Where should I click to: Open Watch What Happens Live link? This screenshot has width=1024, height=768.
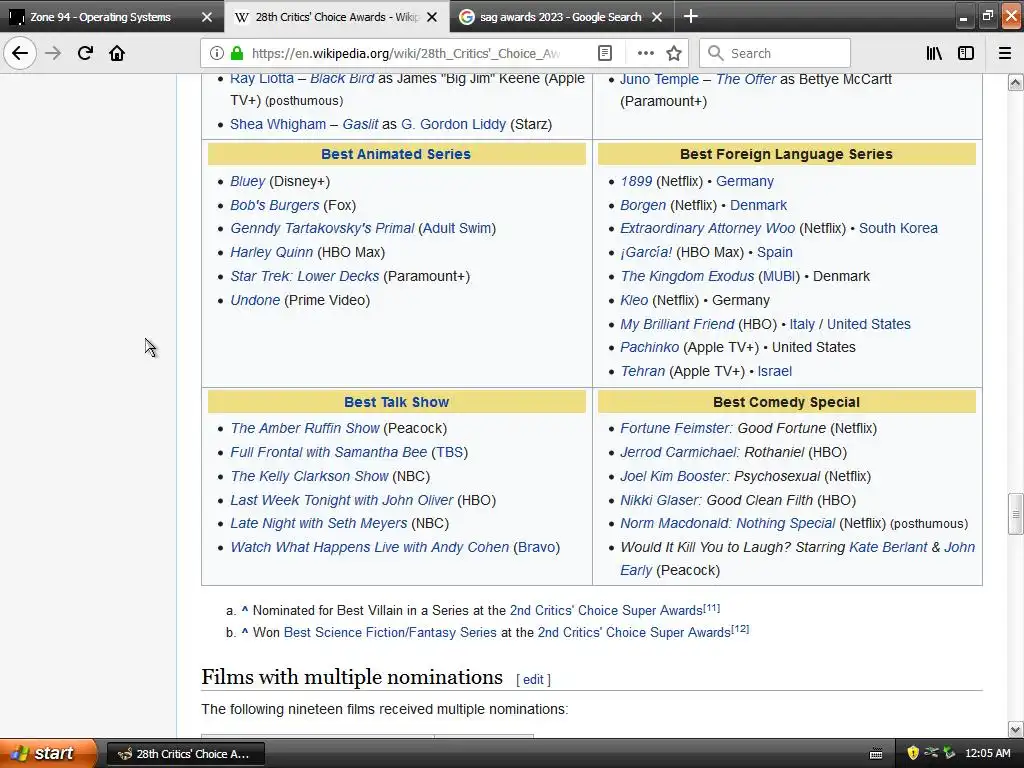(370, 547)
